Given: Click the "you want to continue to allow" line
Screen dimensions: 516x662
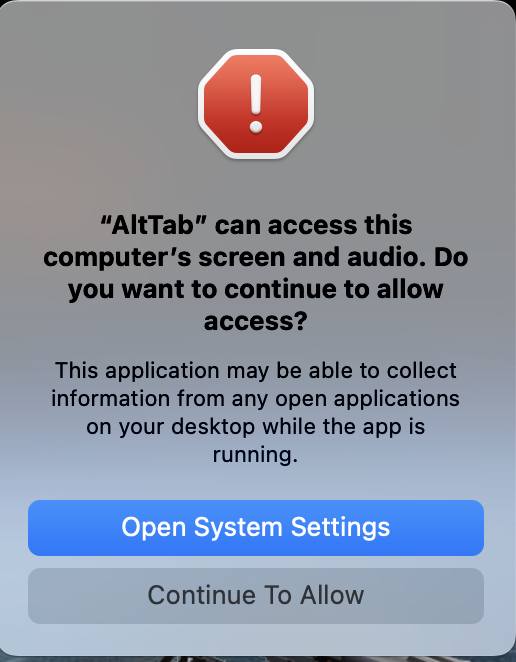Looking at the screenshot, I should (256, 290).
